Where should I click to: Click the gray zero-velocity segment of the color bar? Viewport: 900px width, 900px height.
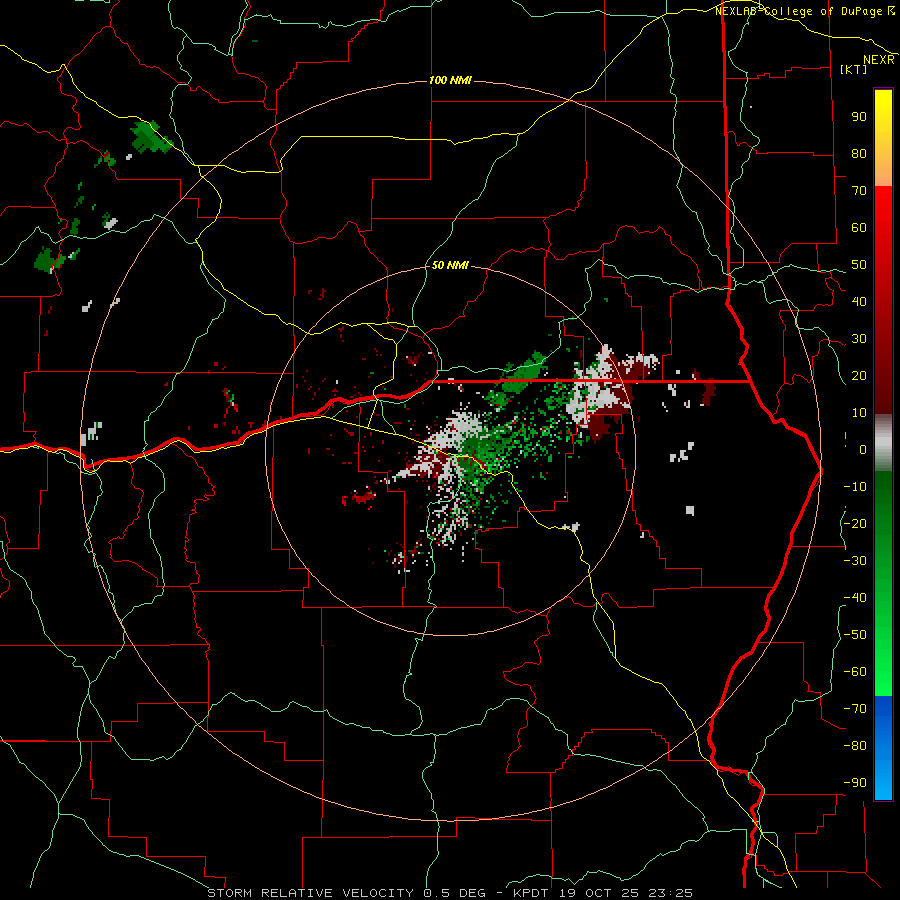click(883, 443)
